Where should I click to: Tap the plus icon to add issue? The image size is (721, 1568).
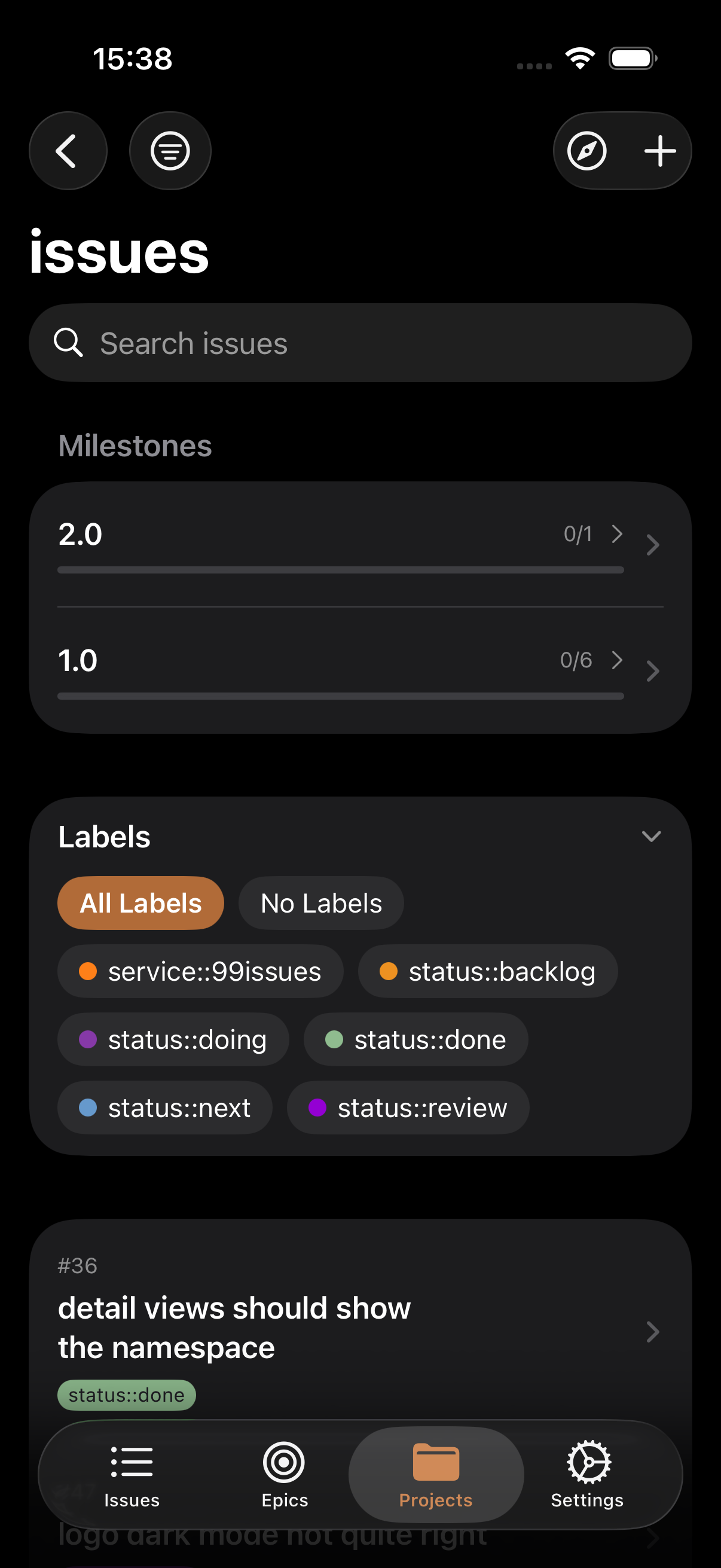point(660,151)
